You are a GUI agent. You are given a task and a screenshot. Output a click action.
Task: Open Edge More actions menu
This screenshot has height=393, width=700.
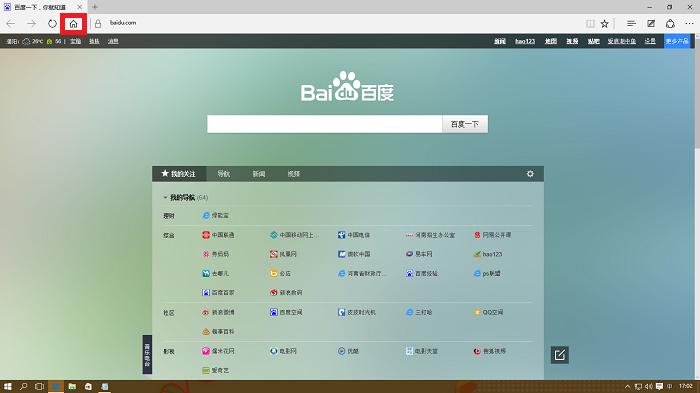tap(690, 24)
